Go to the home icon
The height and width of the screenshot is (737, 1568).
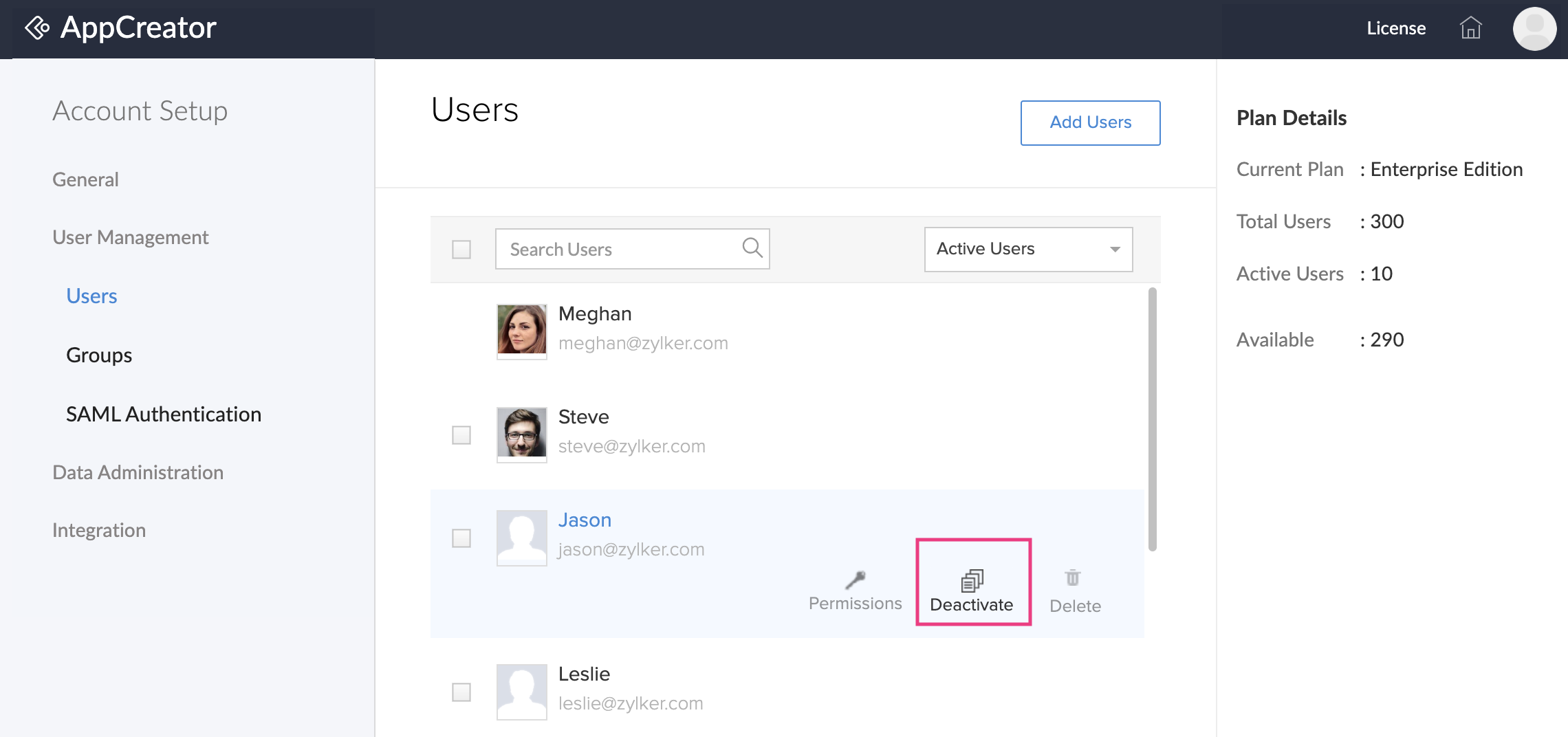(1470, 28)
